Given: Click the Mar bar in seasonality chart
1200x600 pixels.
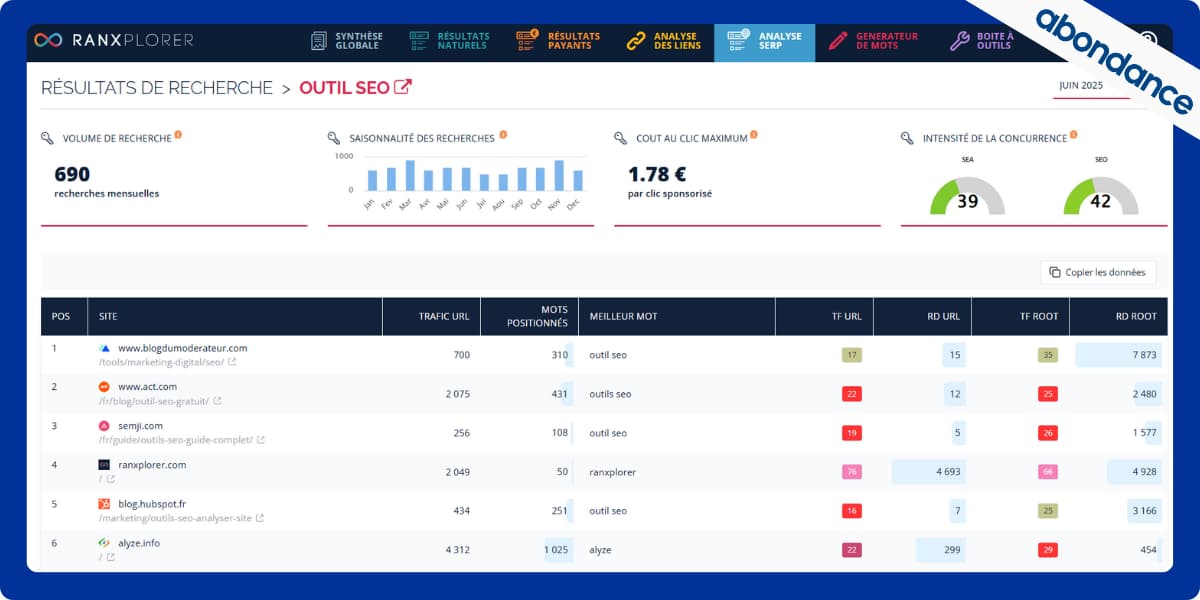Looking at the screenshot, I should [x=409, y=175].
